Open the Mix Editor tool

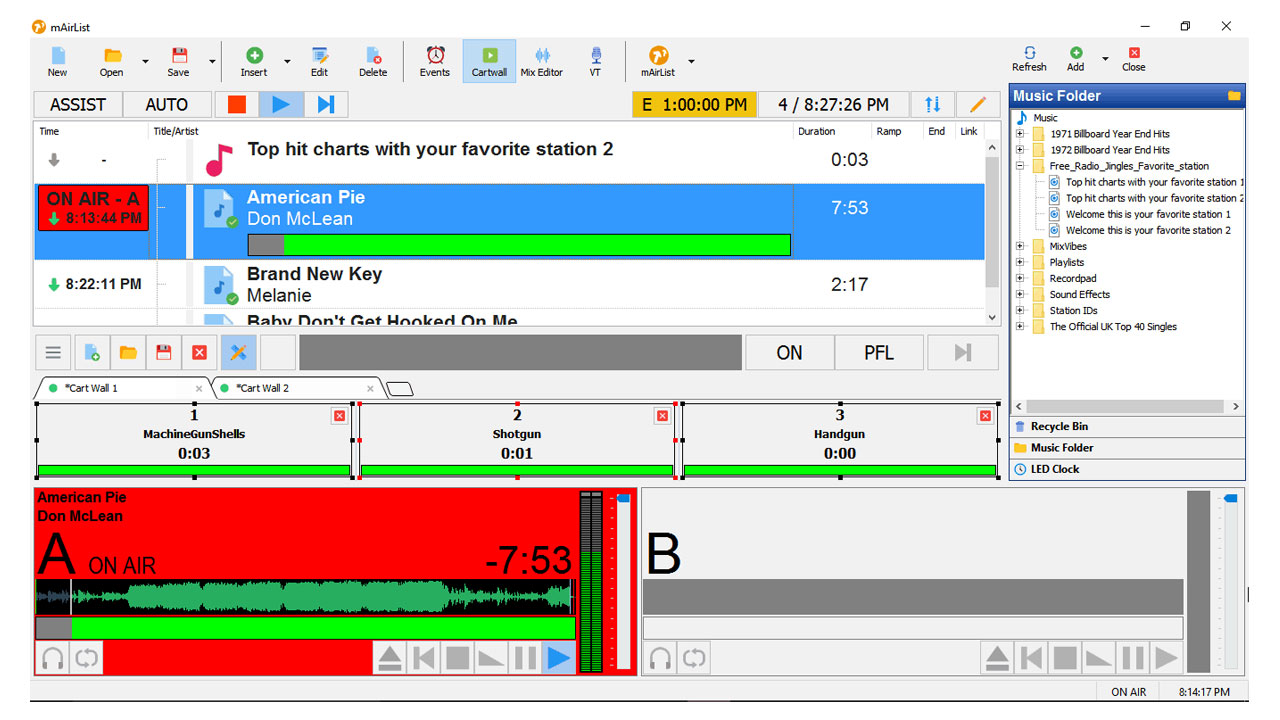tap(541, 60)
